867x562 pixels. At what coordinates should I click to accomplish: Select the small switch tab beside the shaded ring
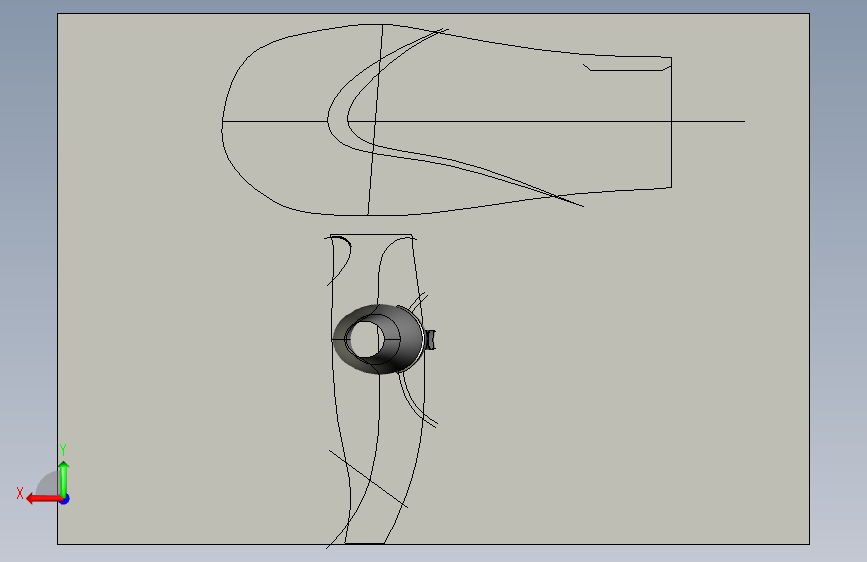tap(430, 340)
